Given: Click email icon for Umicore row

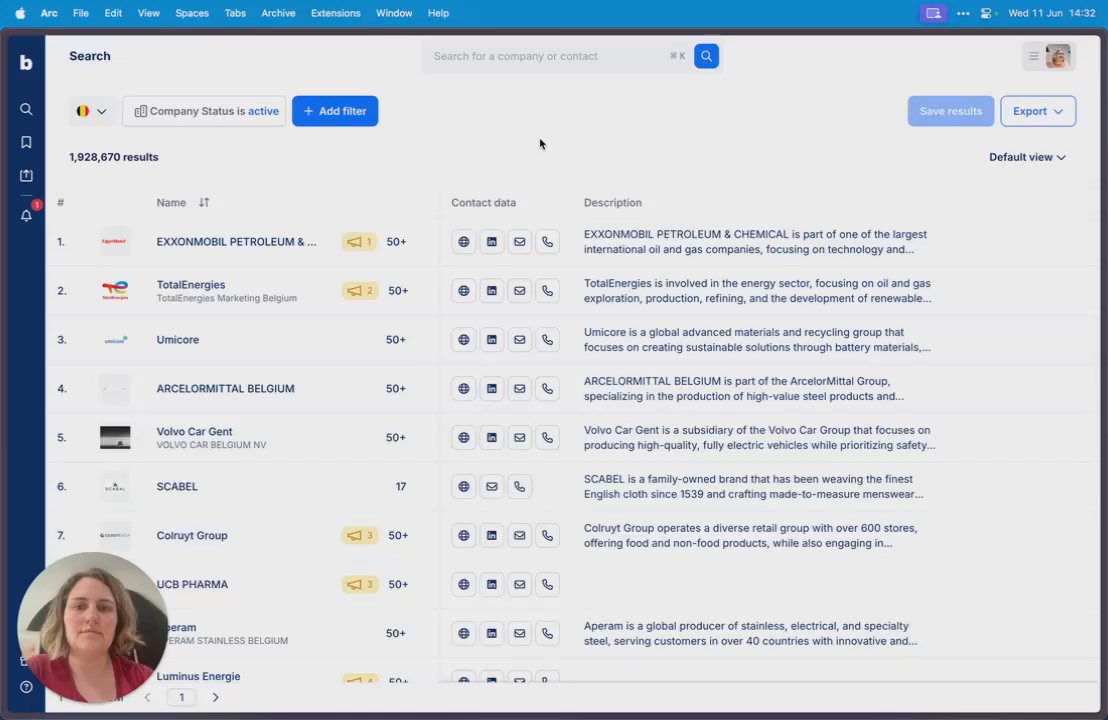Looking at the screenshot, I should (x=519, y=340).
